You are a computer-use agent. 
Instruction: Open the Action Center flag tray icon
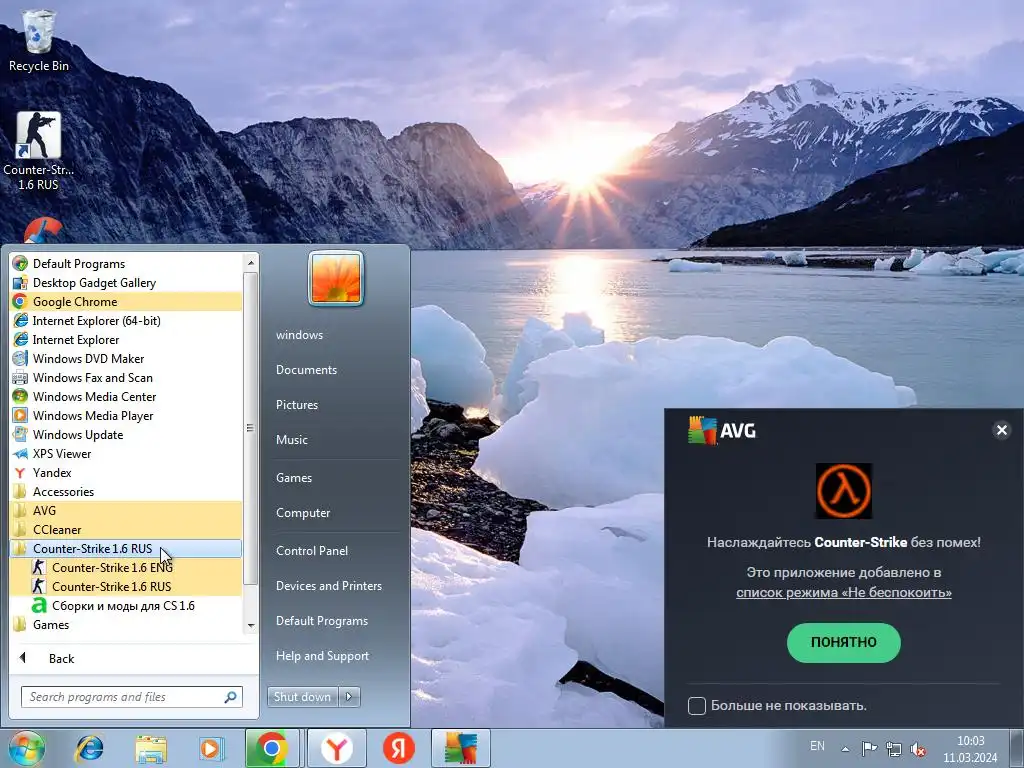tap(869, 748)
